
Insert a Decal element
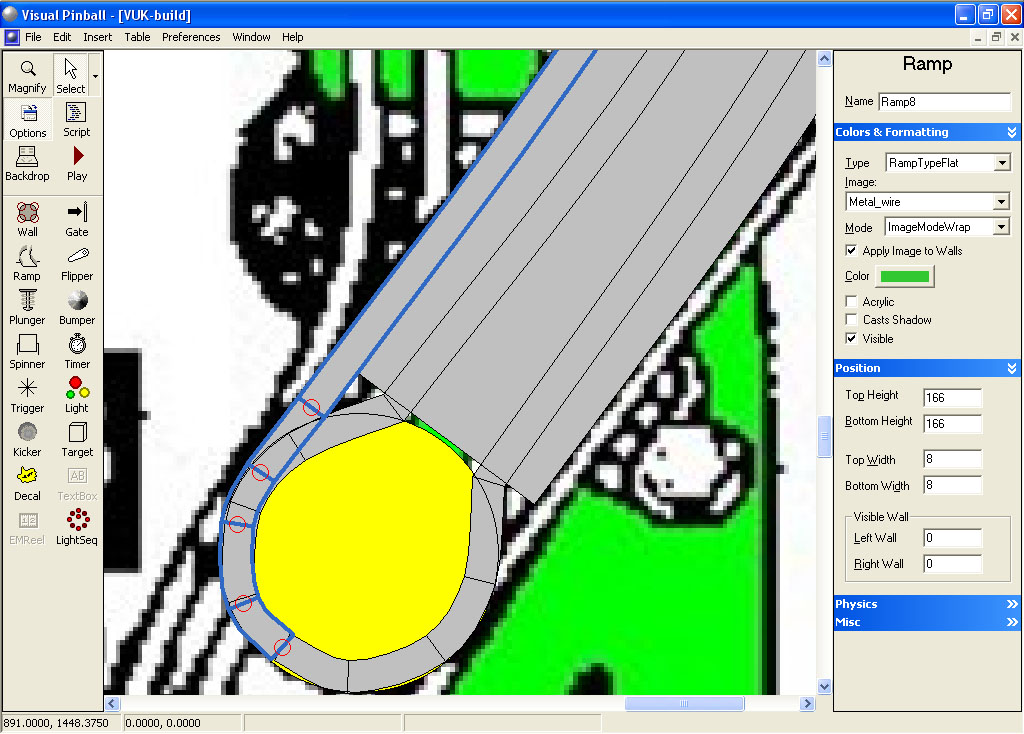pyautogui.click(x=27, y=483)
